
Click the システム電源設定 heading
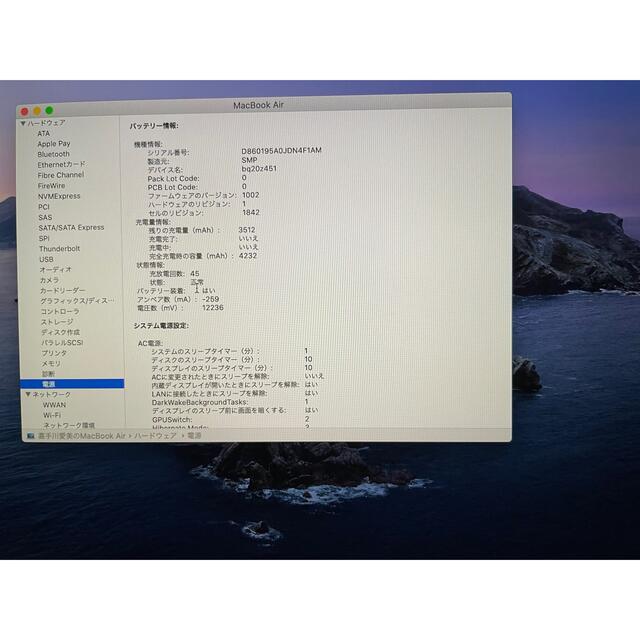(x=161, y=326)
